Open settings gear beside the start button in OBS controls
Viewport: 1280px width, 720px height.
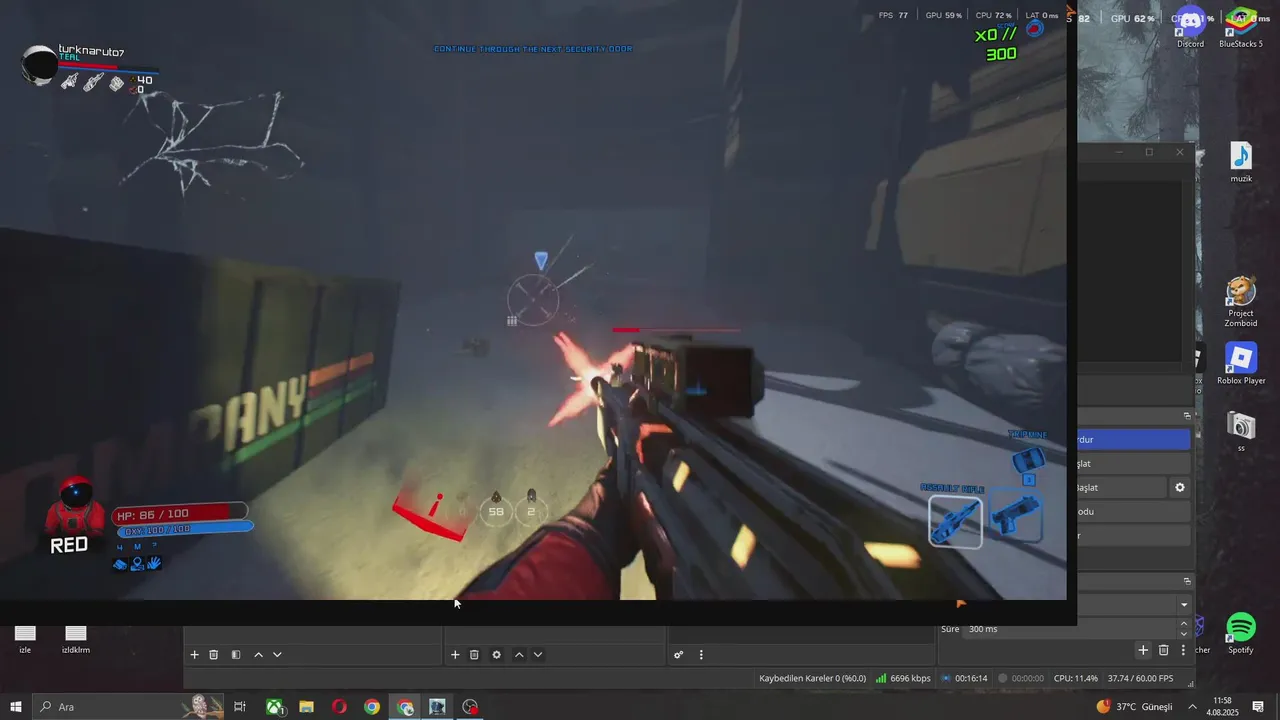1180,487
